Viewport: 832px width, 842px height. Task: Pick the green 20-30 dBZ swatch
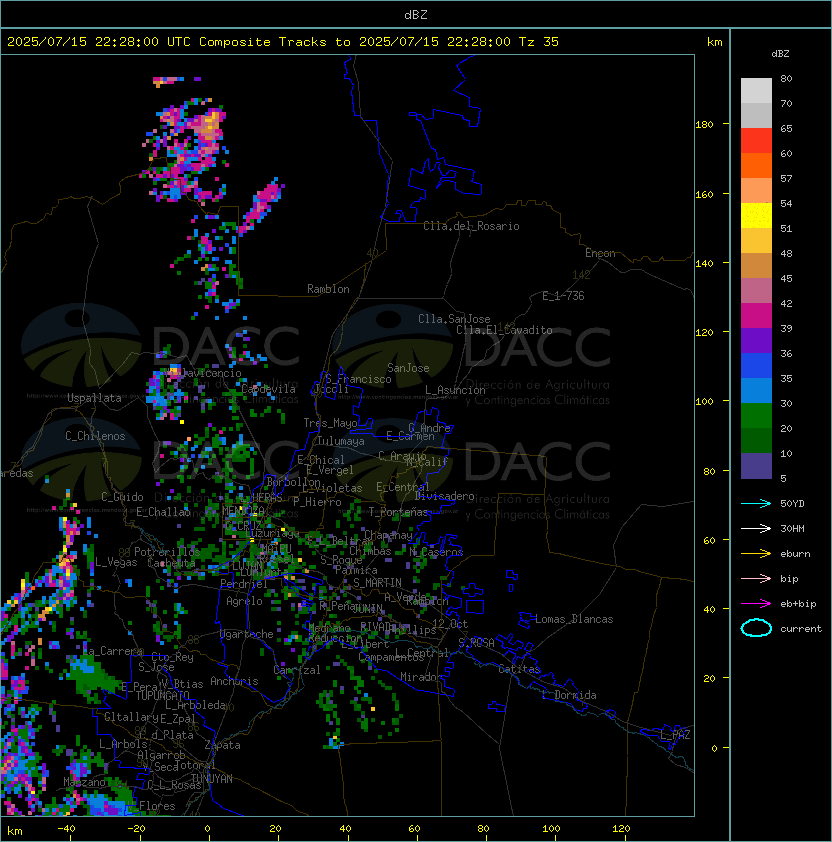coord(756,415)
